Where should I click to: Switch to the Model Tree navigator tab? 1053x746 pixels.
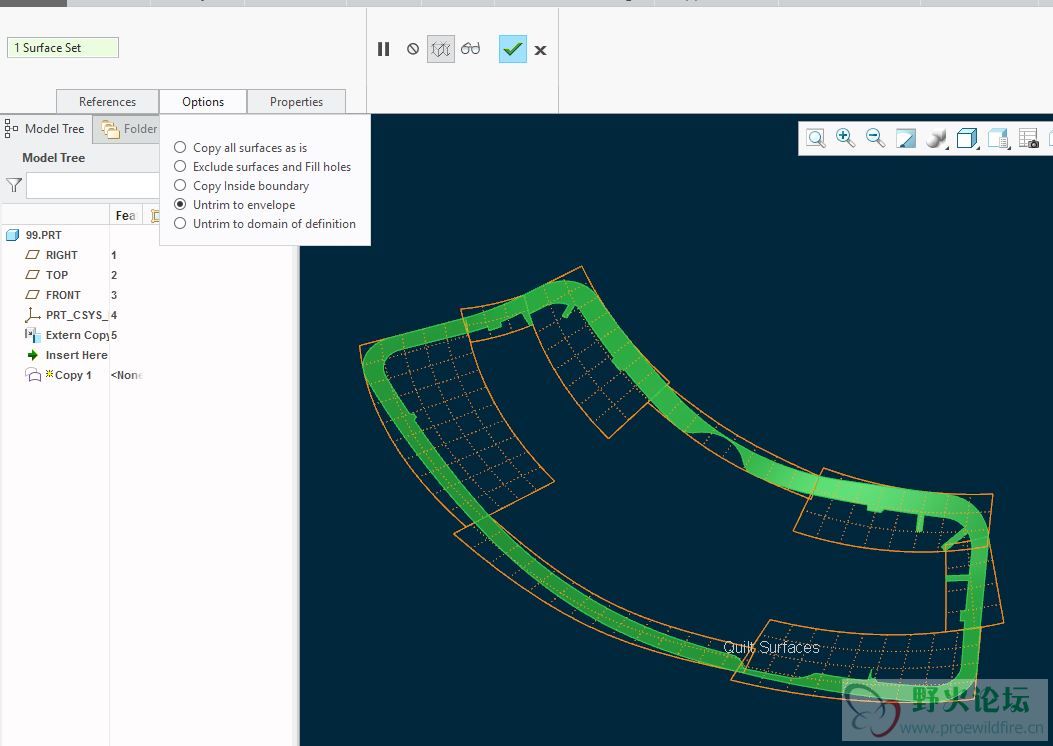click(46, 128)
